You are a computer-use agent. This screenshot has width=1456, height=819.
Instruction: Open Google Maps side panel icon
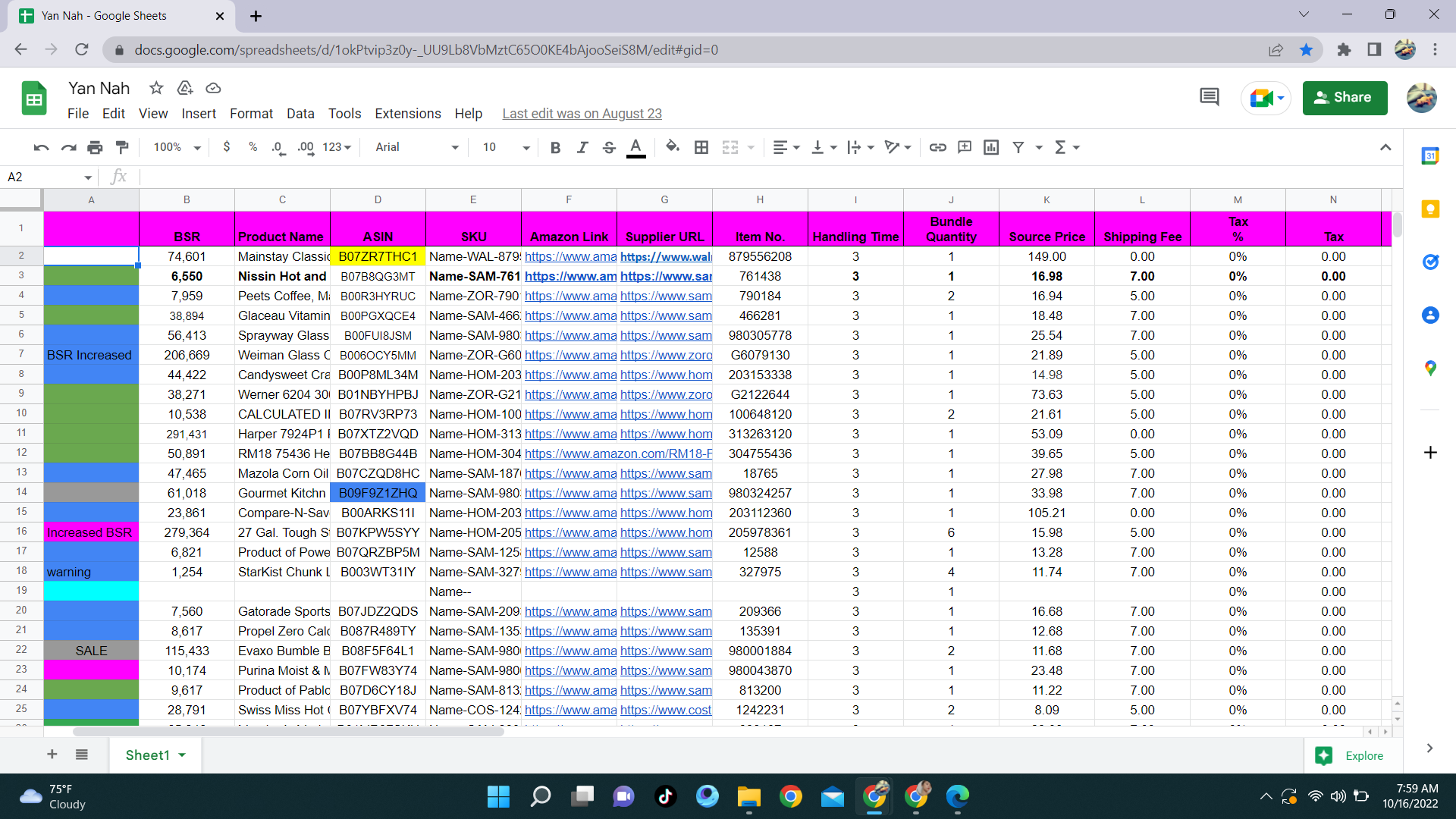point(1430,369)
